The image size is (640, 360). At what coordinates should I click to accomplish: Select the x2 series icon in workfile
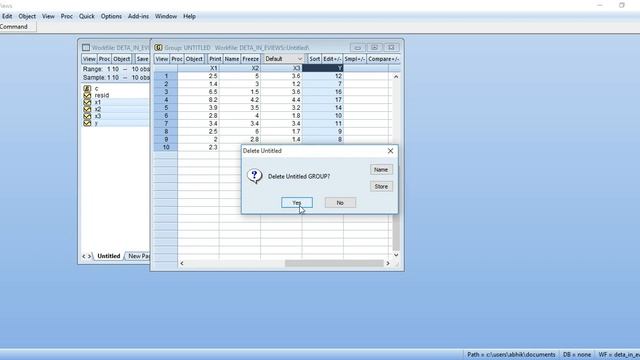[87, 109]
